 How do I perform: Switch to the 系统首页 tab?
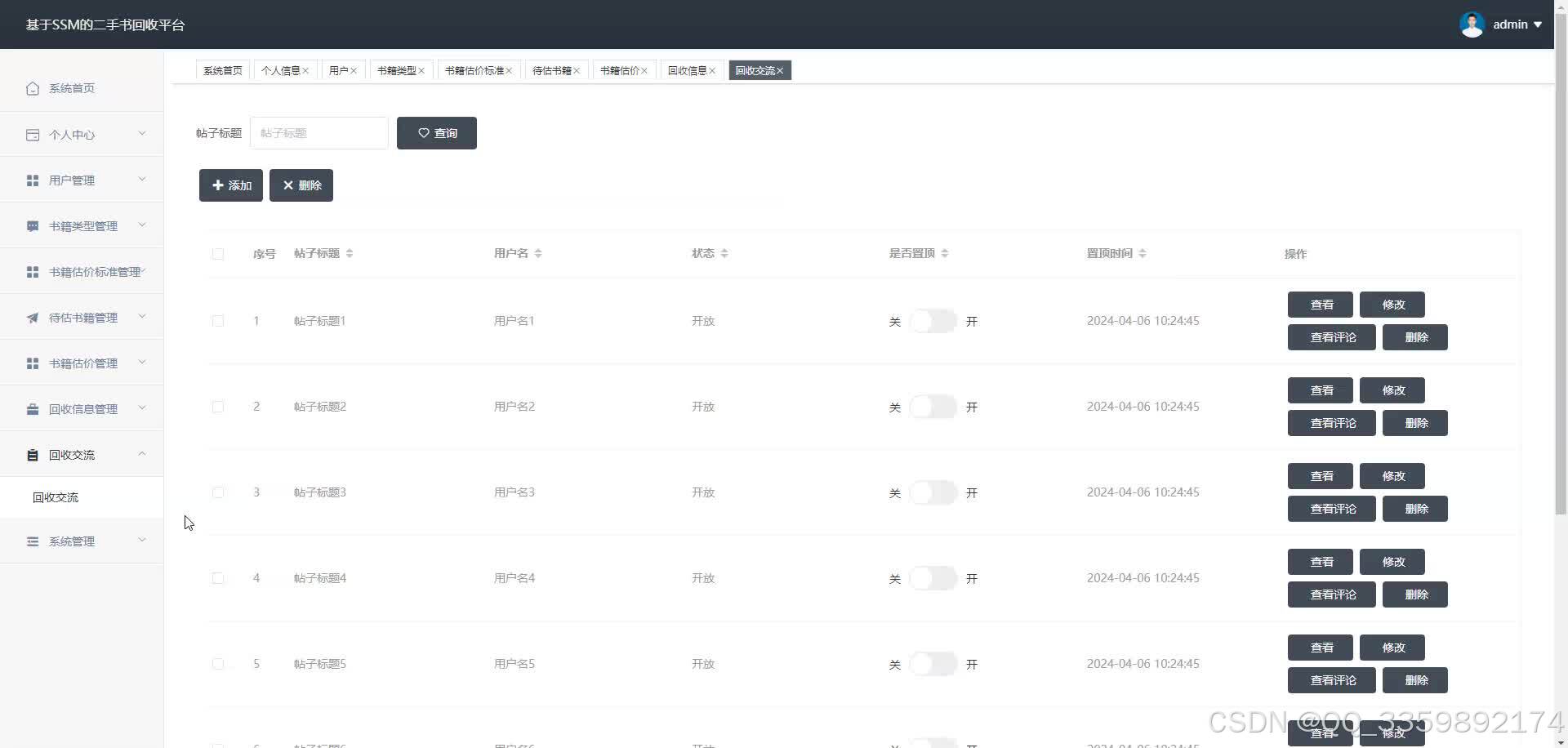point(223,71)
